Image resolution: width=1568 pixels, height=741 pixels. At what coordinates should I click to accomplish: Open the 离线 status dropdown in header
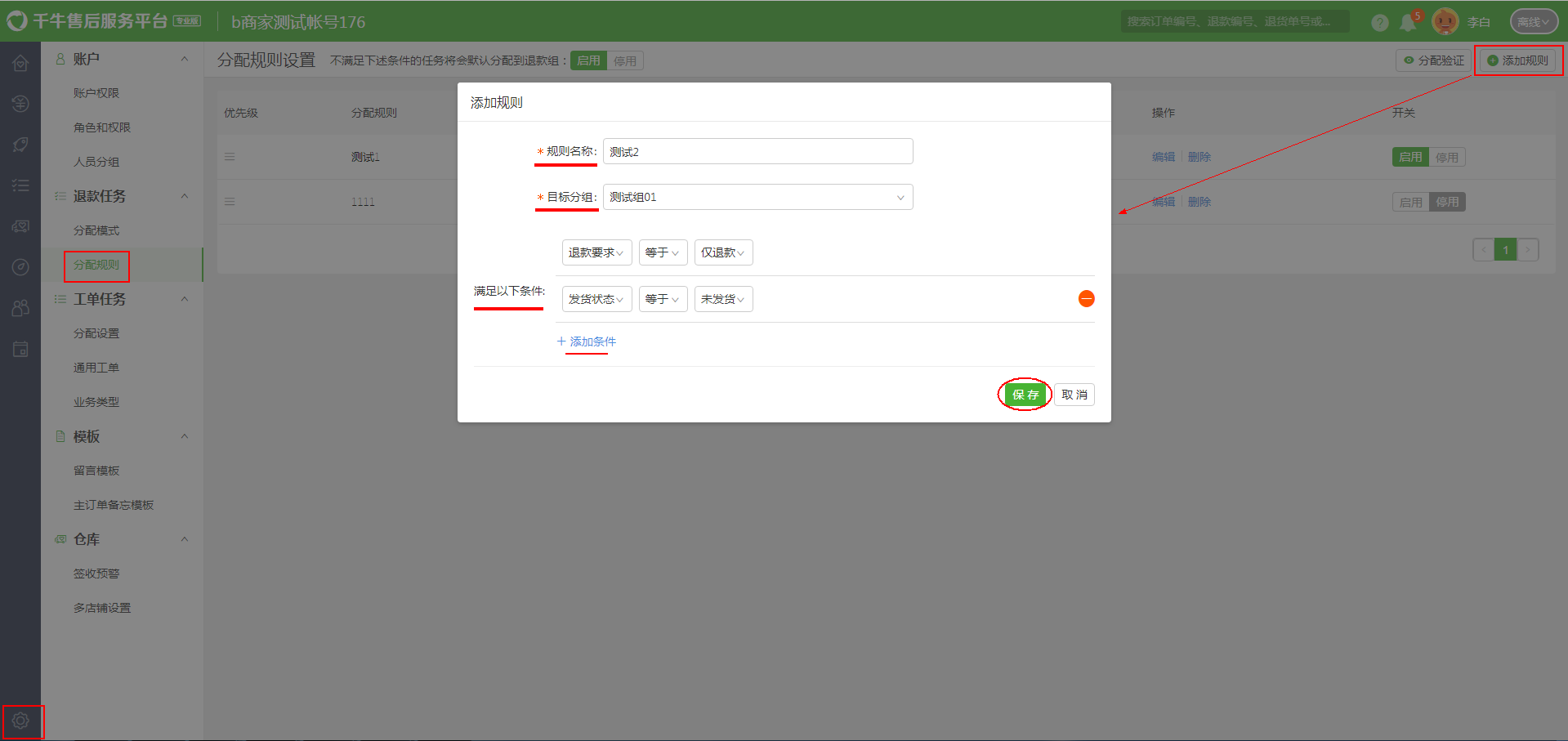point(1534,22)
